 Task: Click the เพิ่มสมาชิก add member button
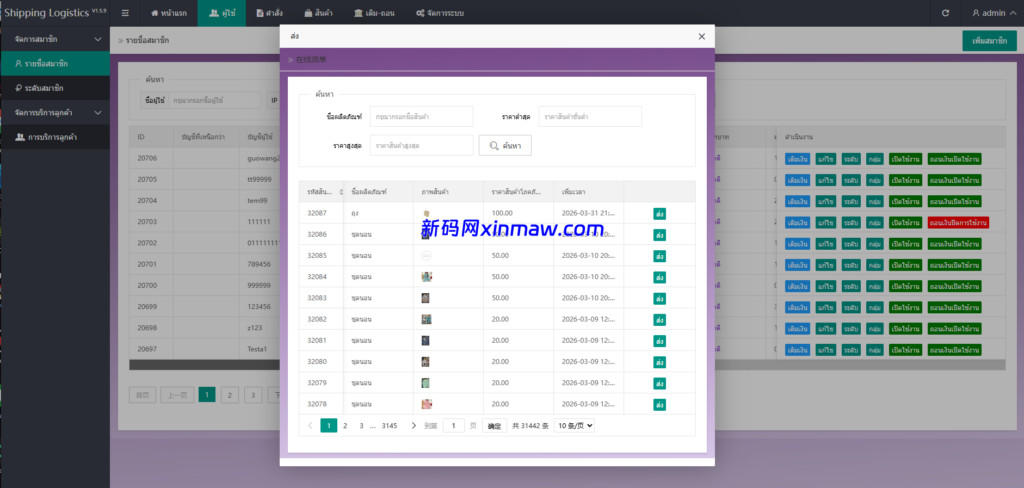[x=989, y=41]
